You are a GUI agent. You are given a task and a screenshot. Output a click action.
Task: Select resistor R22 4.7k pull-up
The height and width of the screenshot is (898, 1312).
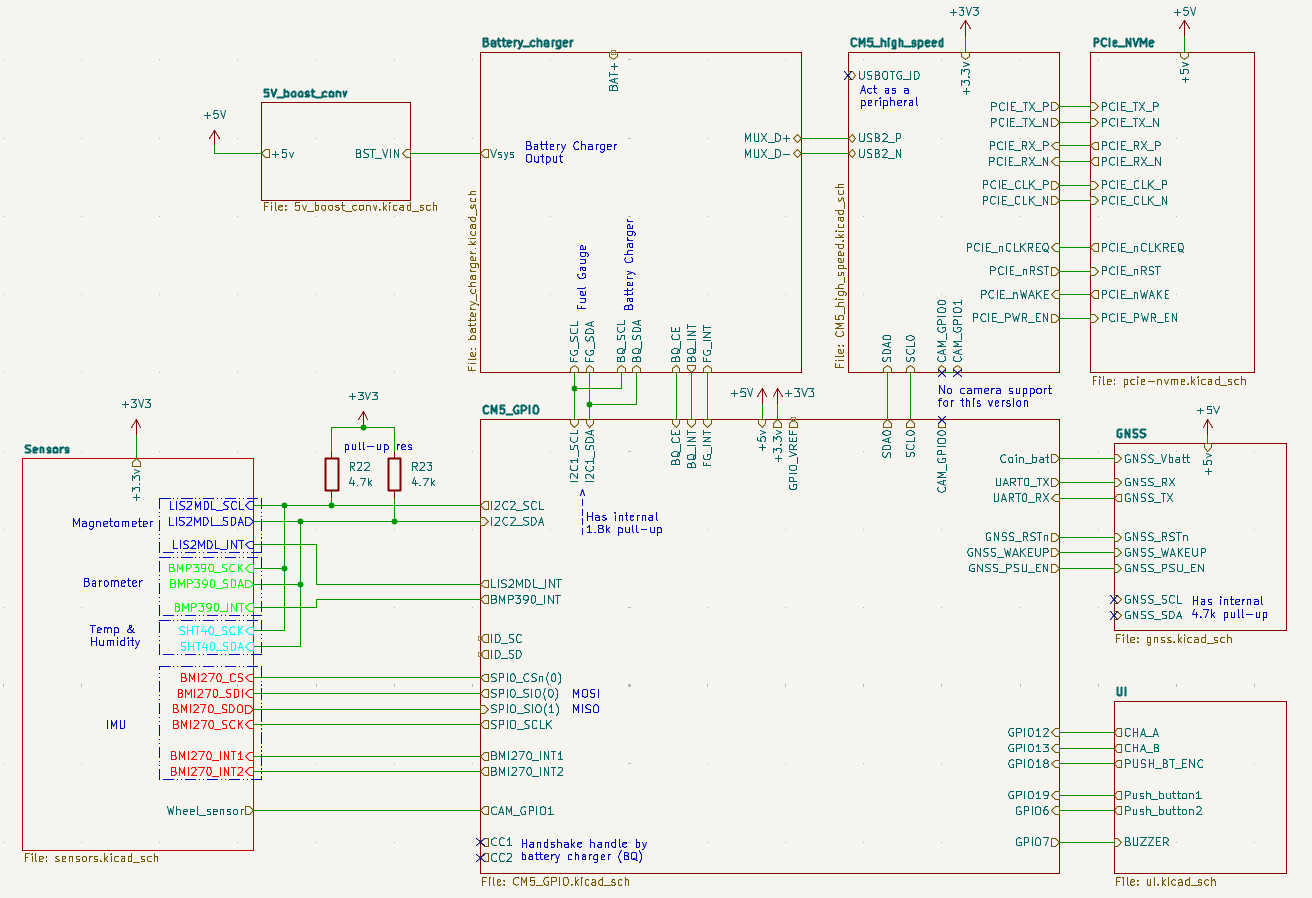[x=331, y=474]
